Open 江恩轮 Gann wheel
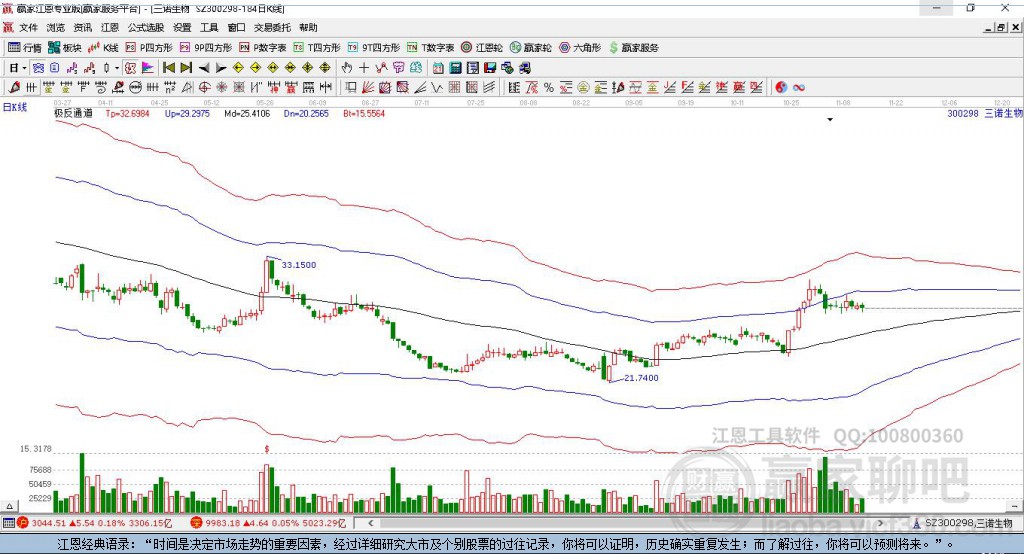The image size is (1024, 554). (x=482, y=48)
